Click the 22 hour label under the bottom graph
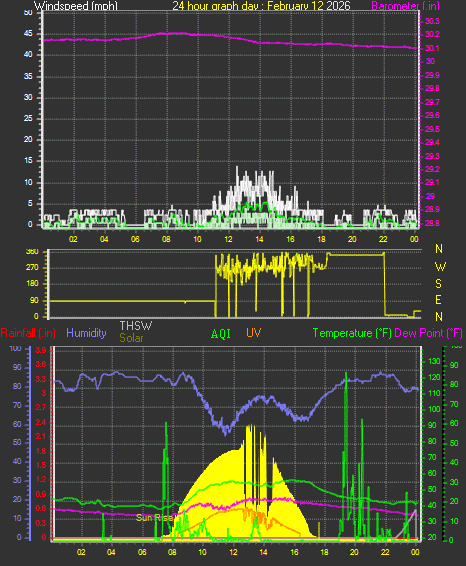This screenshot has height=566, width=466. [x=385, y=552]
